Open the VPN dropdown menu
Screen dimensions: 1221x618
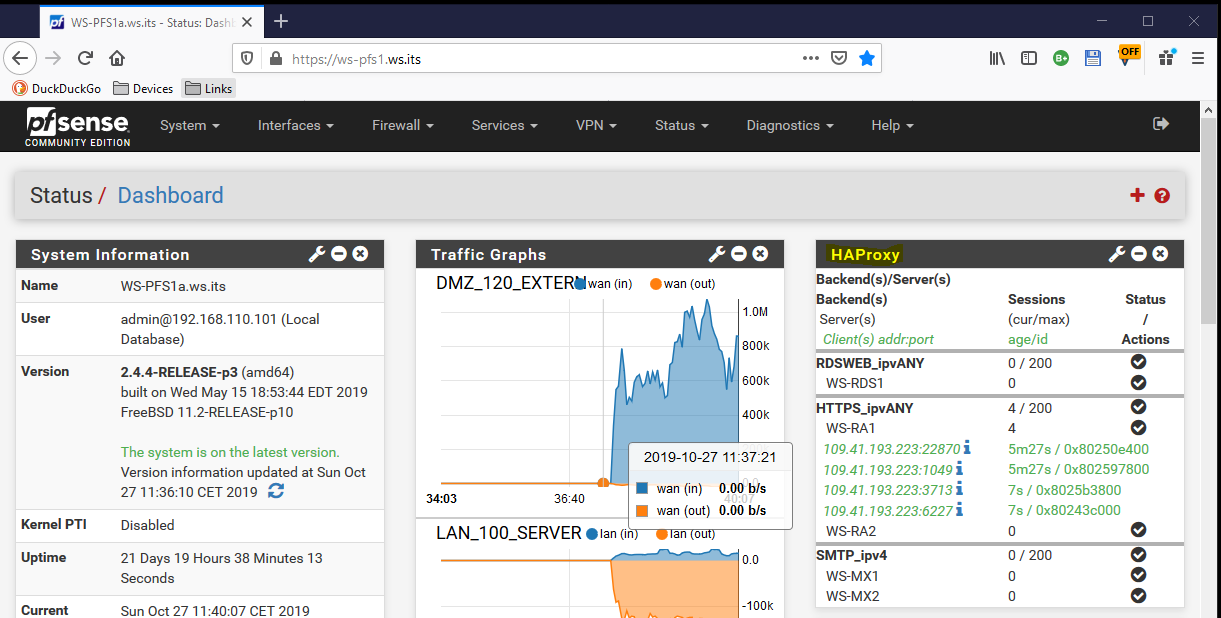(x=596, y=125)
